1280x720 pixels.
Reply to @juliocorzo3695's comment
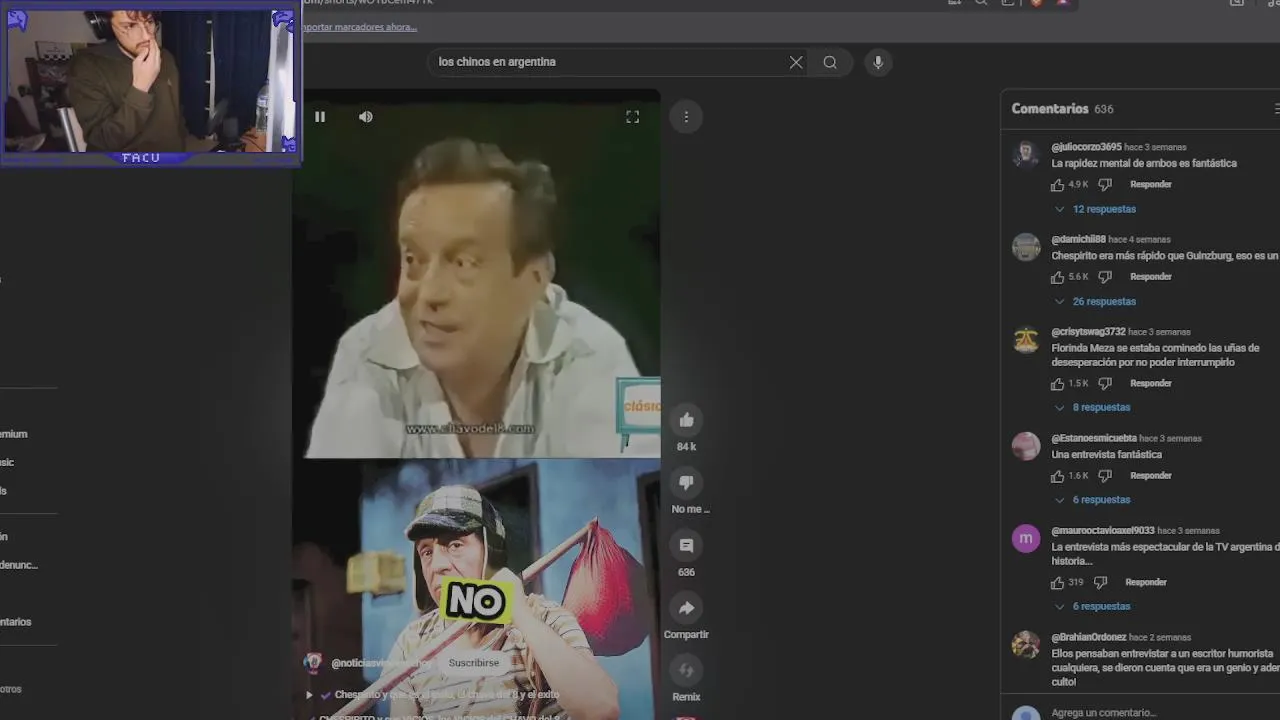1151,185
